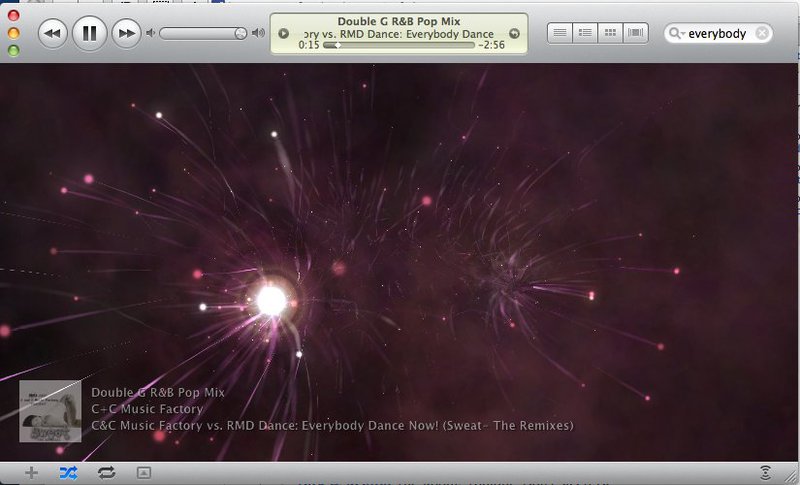Click the album artwork thumbnail
This screenshot has height=485, width=800.
pos(50,411)
